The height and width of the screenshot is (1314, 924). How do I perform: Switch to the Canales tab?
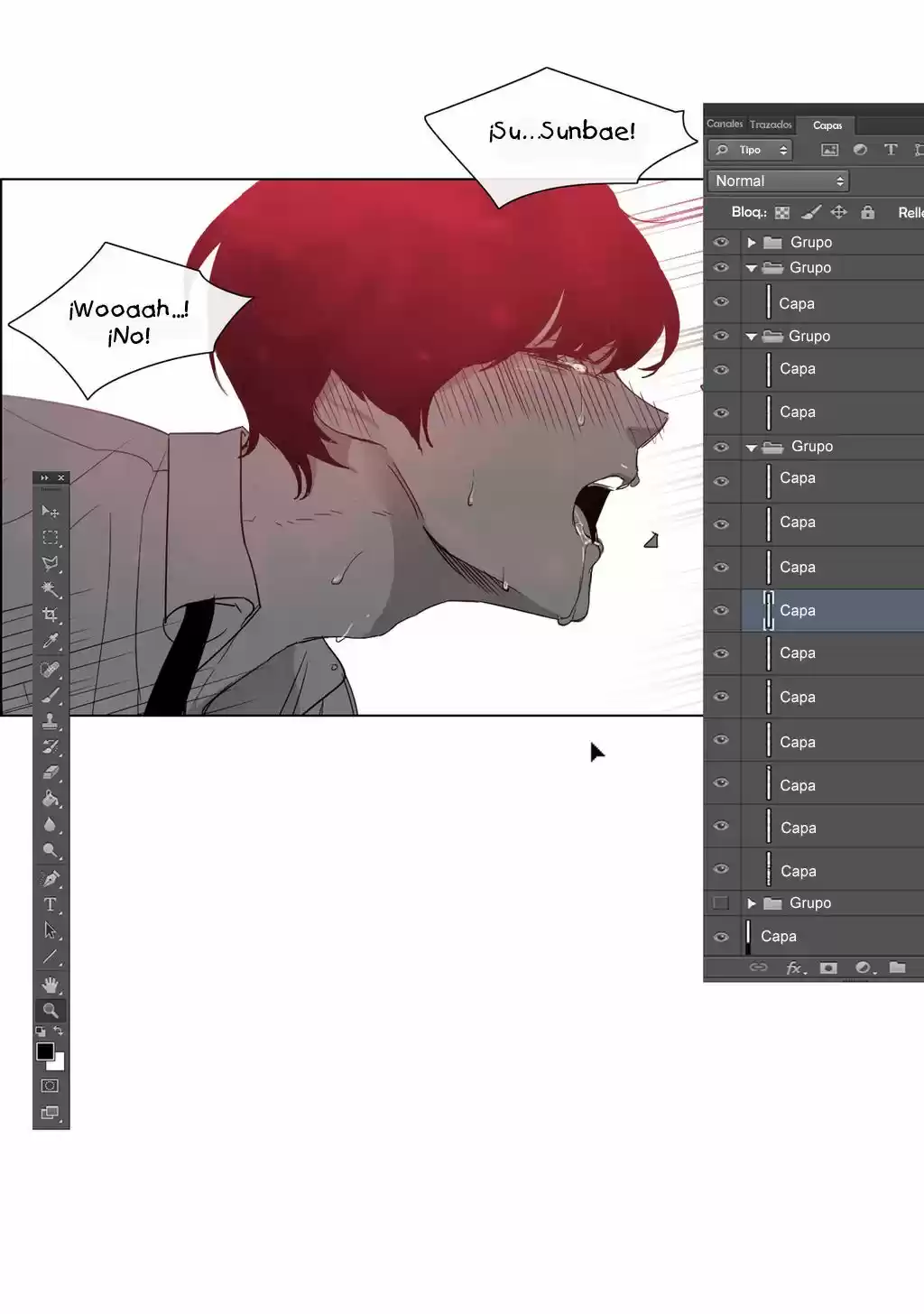[x=725, y=124]
